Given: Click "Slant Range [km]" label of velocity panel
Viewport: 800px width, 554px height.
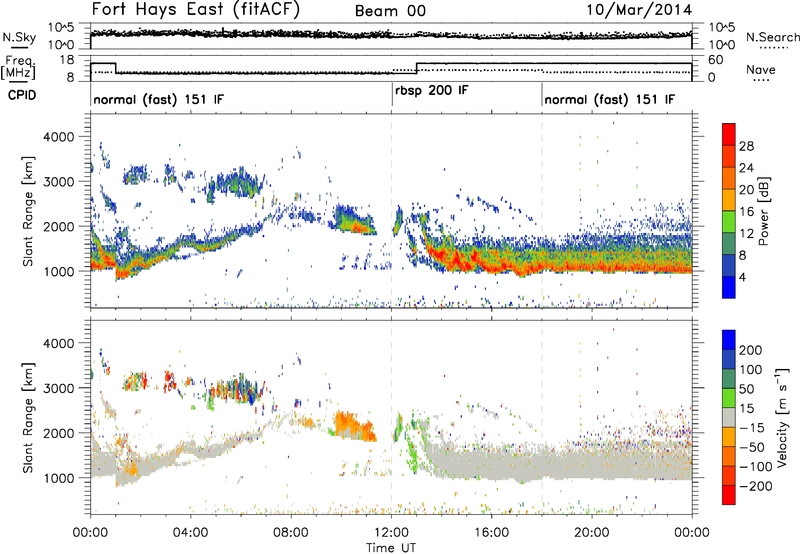Looking at the screenshot, I should coord(29,417).
